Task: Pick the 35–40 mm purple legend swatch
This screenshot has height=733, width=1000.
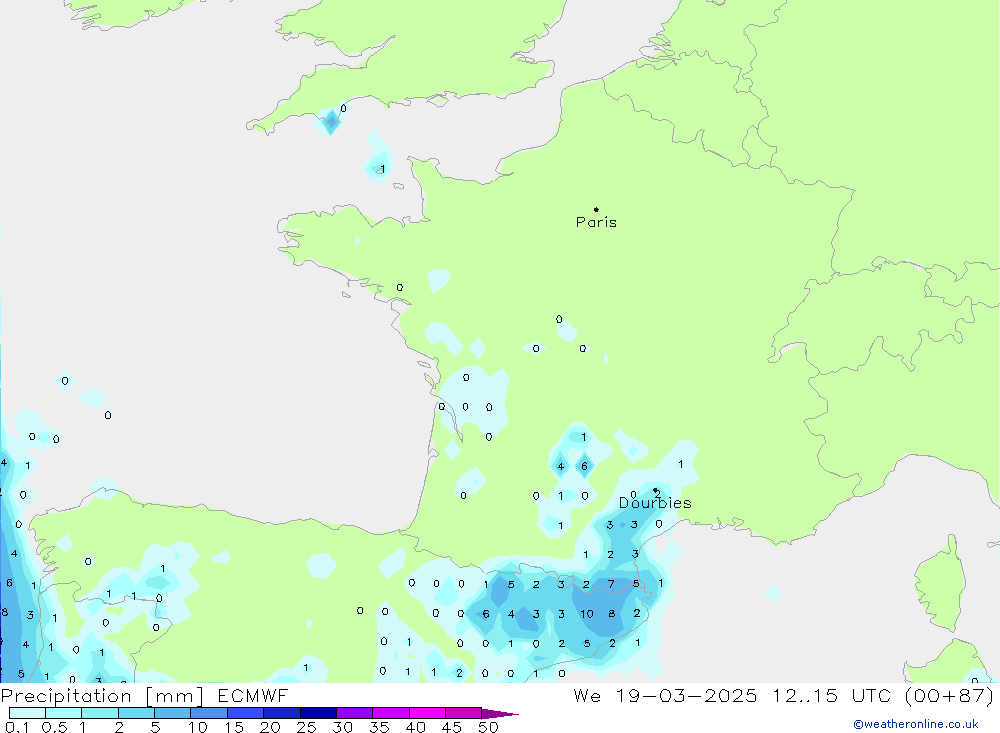Action: (390, 713)
